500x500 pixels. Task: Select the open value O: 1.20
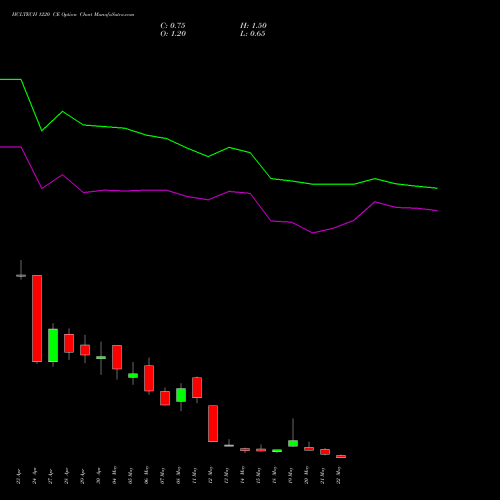click(x=173, y=34)
